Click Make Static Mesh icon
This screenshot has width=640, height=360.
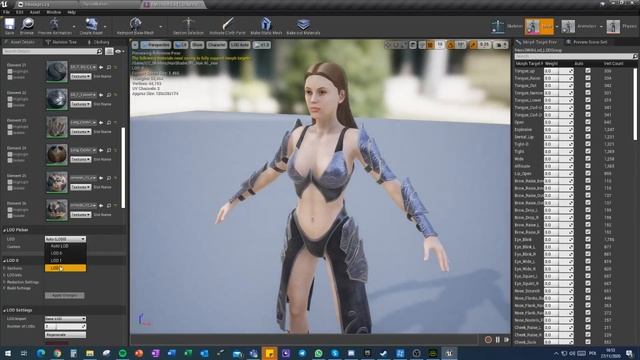pos(266,24)
